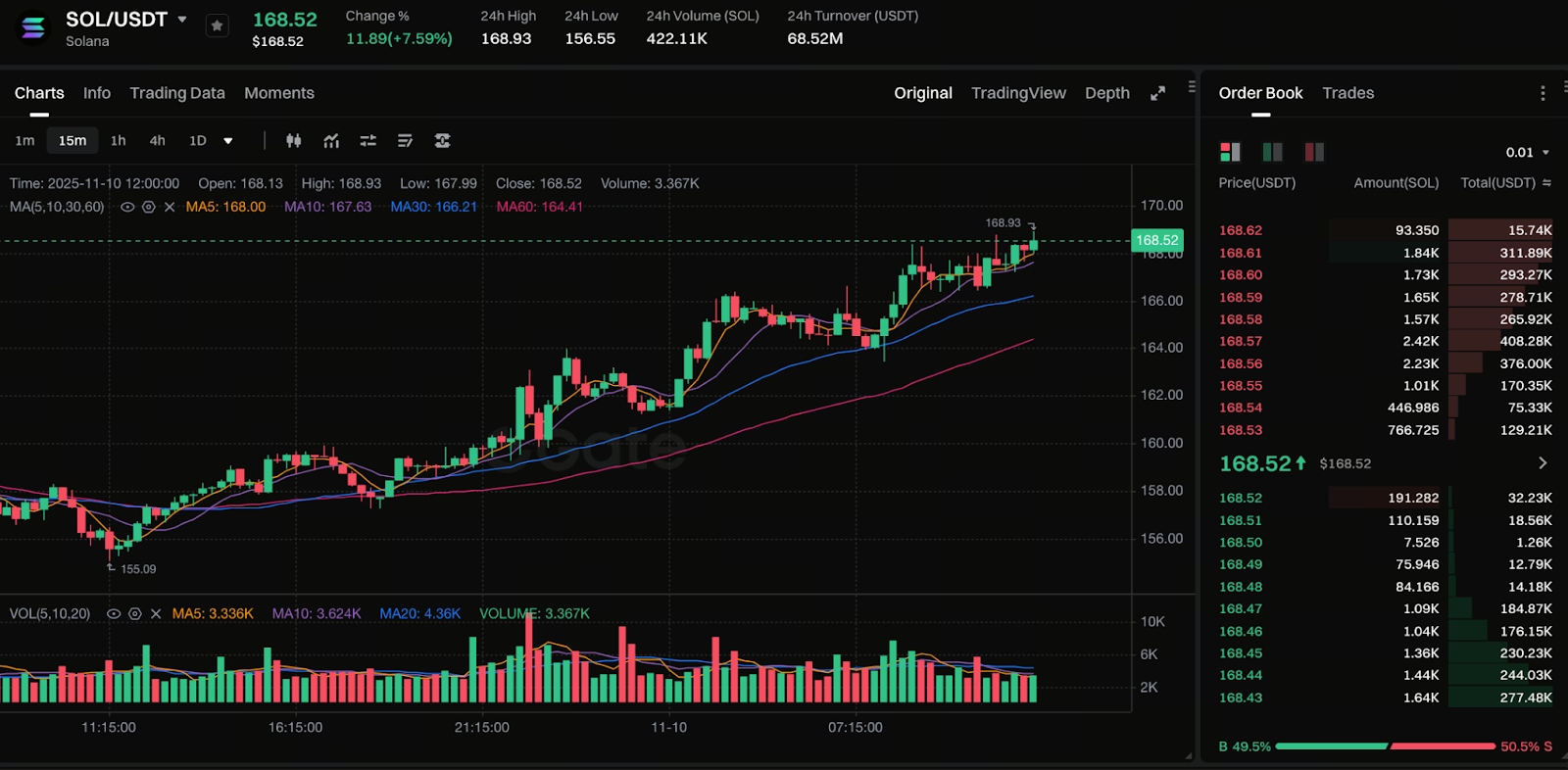1568x770 pixels.
Task: Switch to the Trades tab
Action: tap(1347, 93)
